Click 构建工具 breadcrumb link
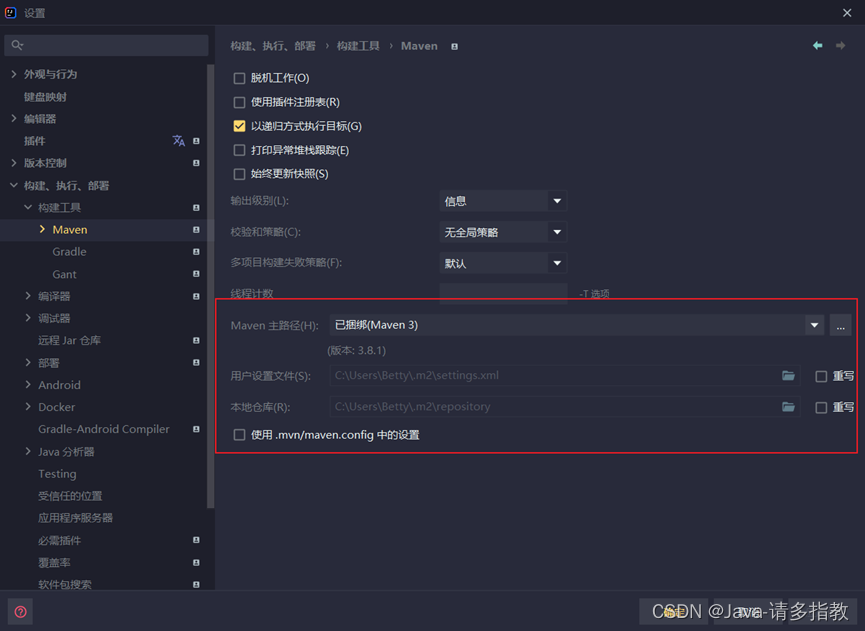Viewport: 865px width, 631px height. coord(358,46)
